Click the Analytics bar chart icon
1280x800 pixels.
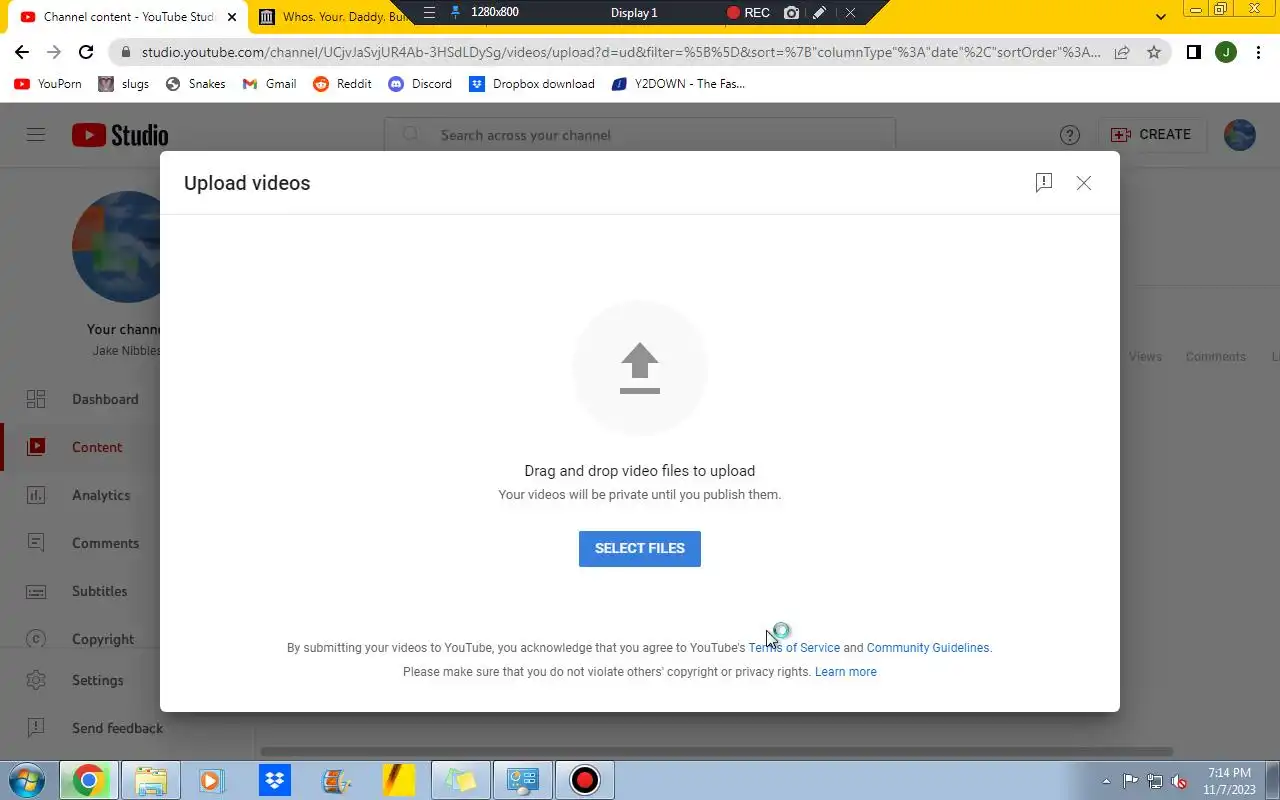(36, 495)
